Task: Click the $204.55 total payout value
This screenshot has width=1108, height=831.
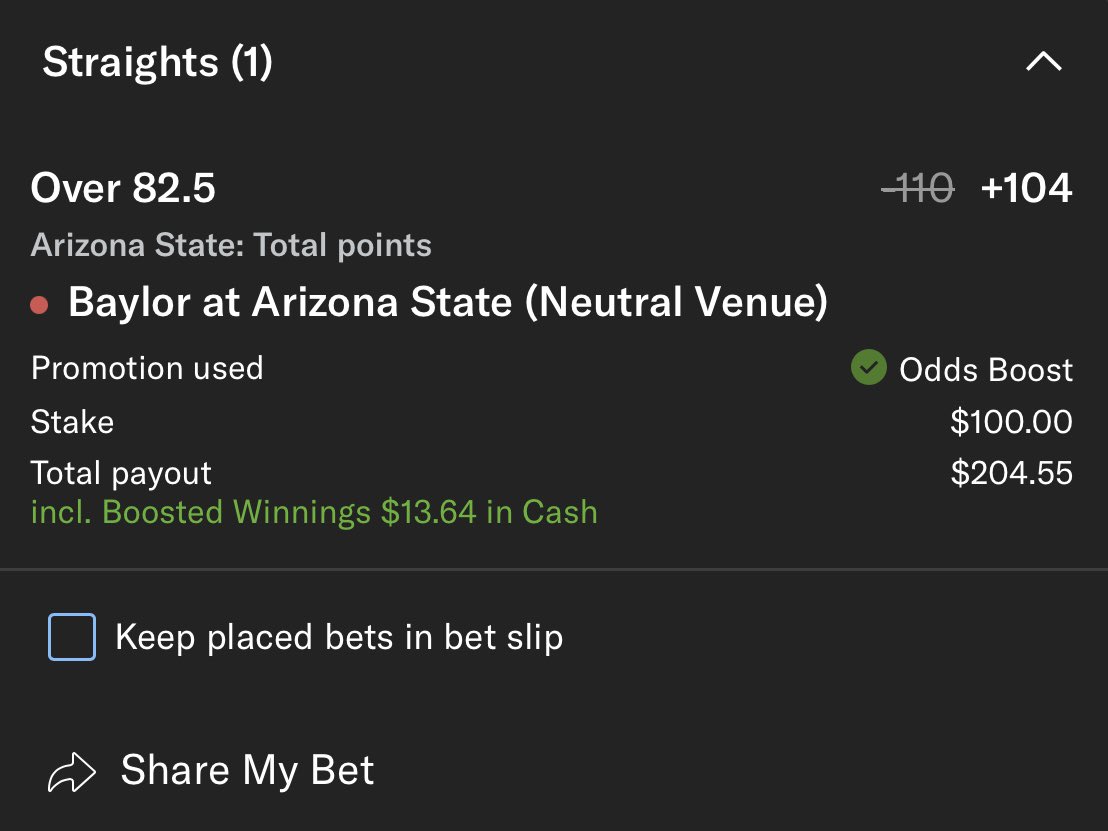Action: 1011,473
